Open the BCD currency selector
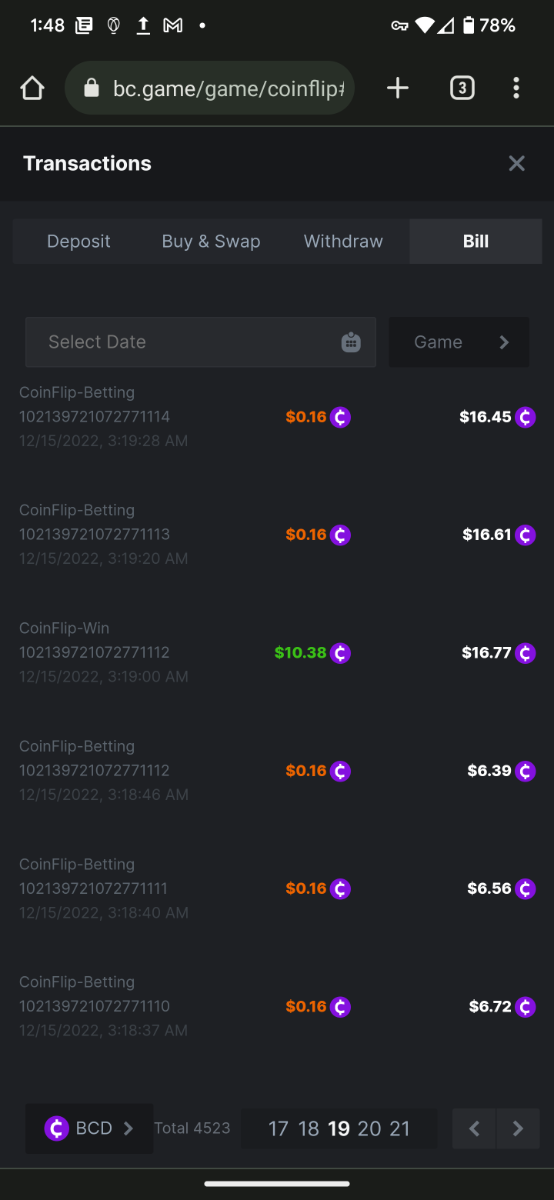Screen dimensions: 554x1200 pos(89,1128)
